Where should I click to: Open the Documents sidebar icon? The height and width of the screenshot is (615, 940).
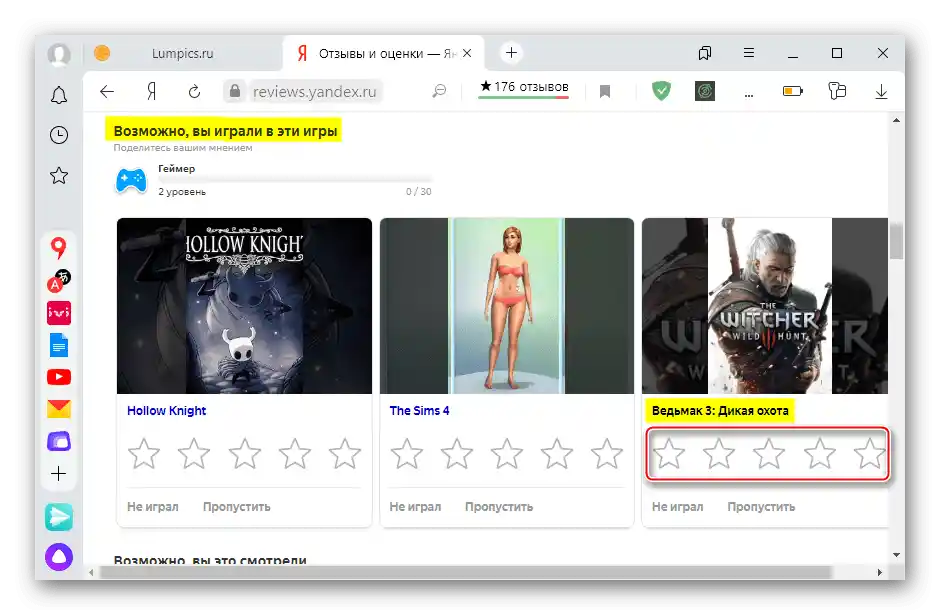point(59,345)
